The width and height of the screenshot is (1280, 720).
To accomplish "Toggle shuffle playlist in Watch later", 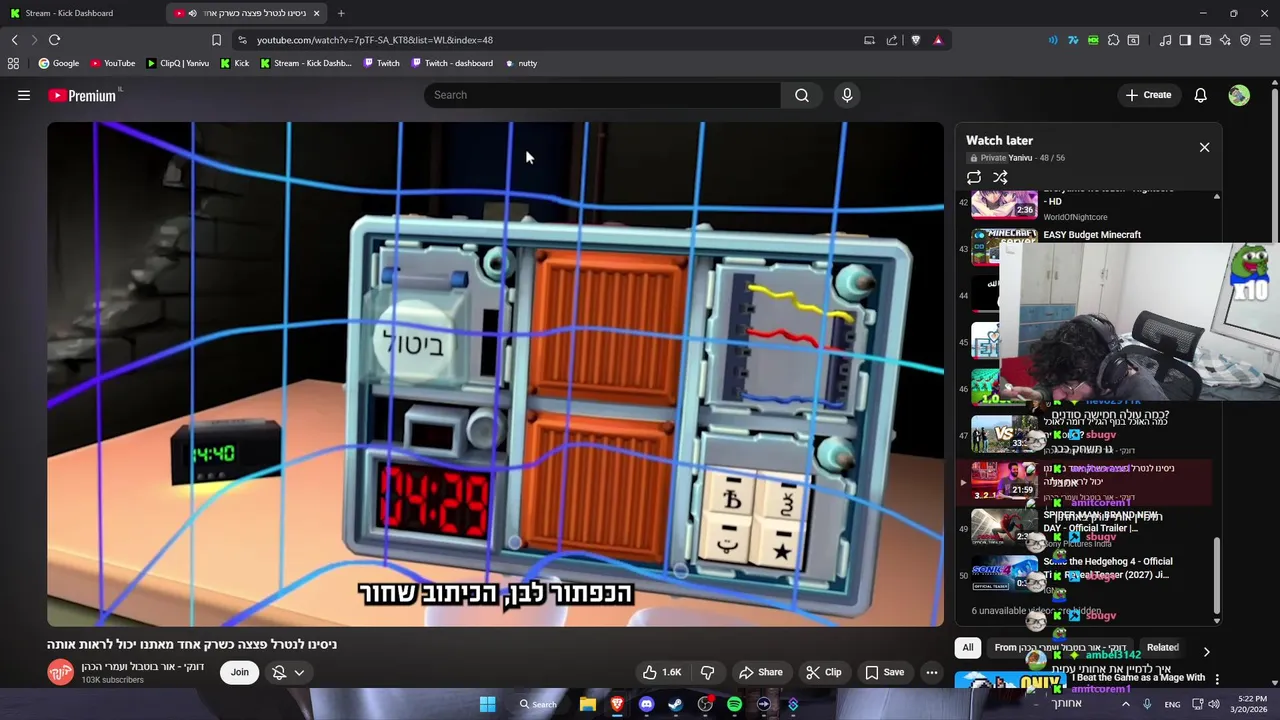I will coord(1000,177).
